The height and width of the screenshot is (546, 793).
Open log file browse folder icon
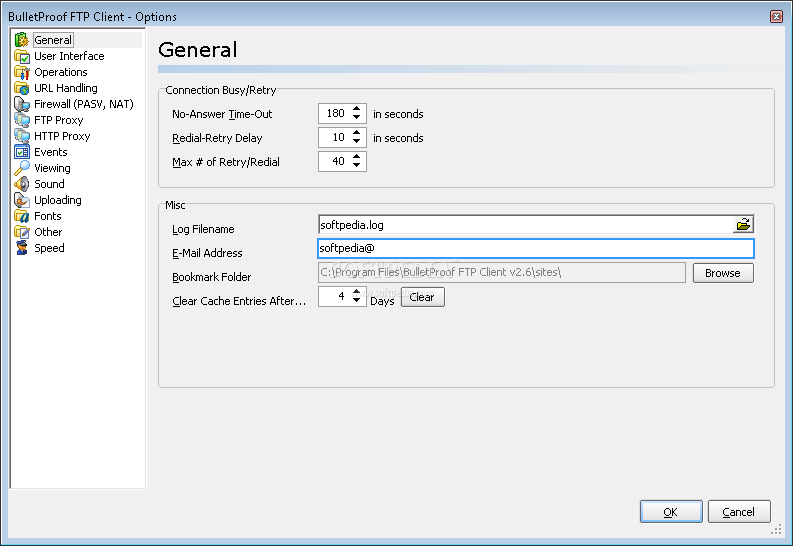743,224
